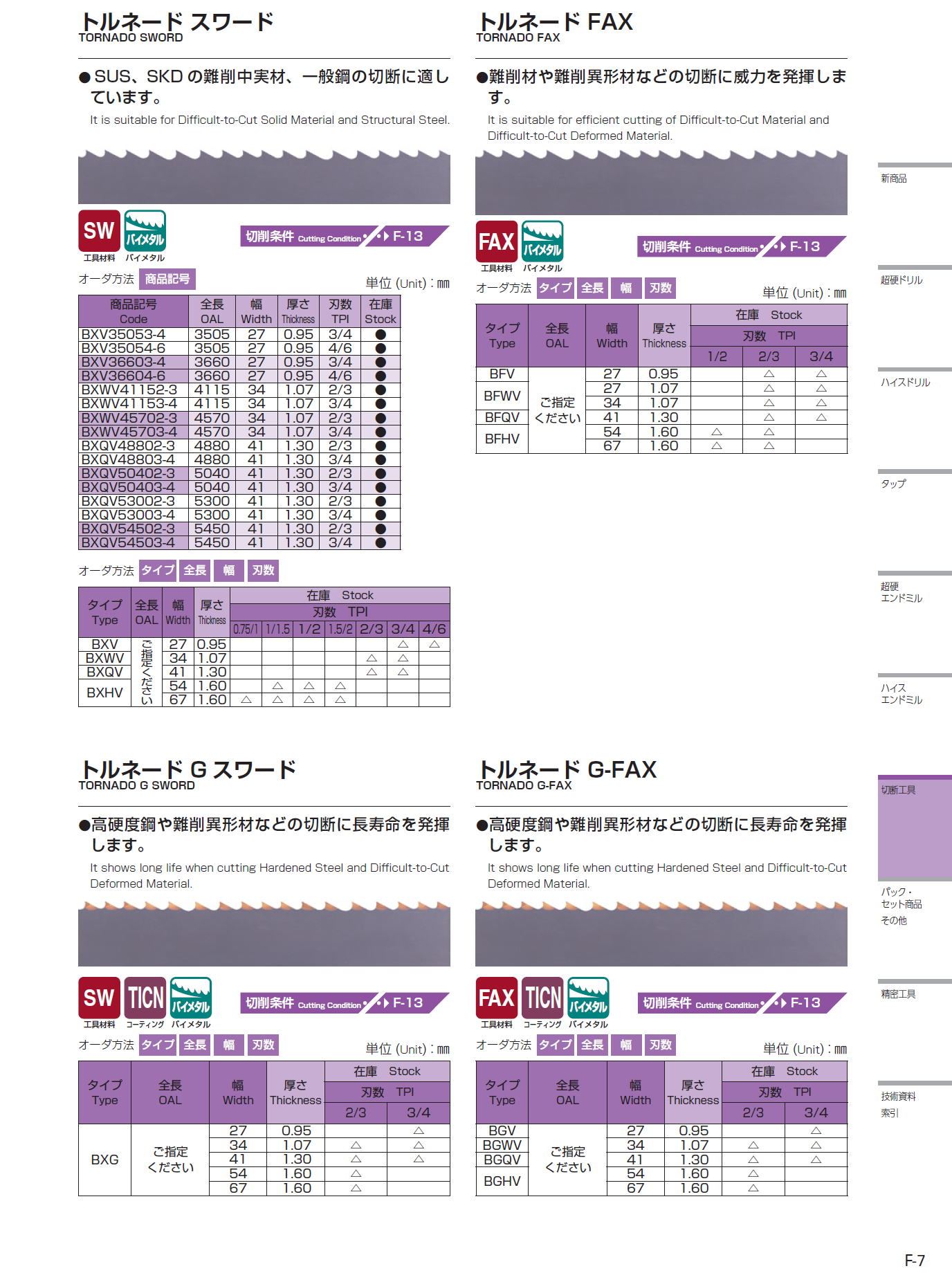Click the SW icon under Tornado G Sword
Image resolution: width=952 pixels, height=1273 pixels.
[x=99, y=998]
